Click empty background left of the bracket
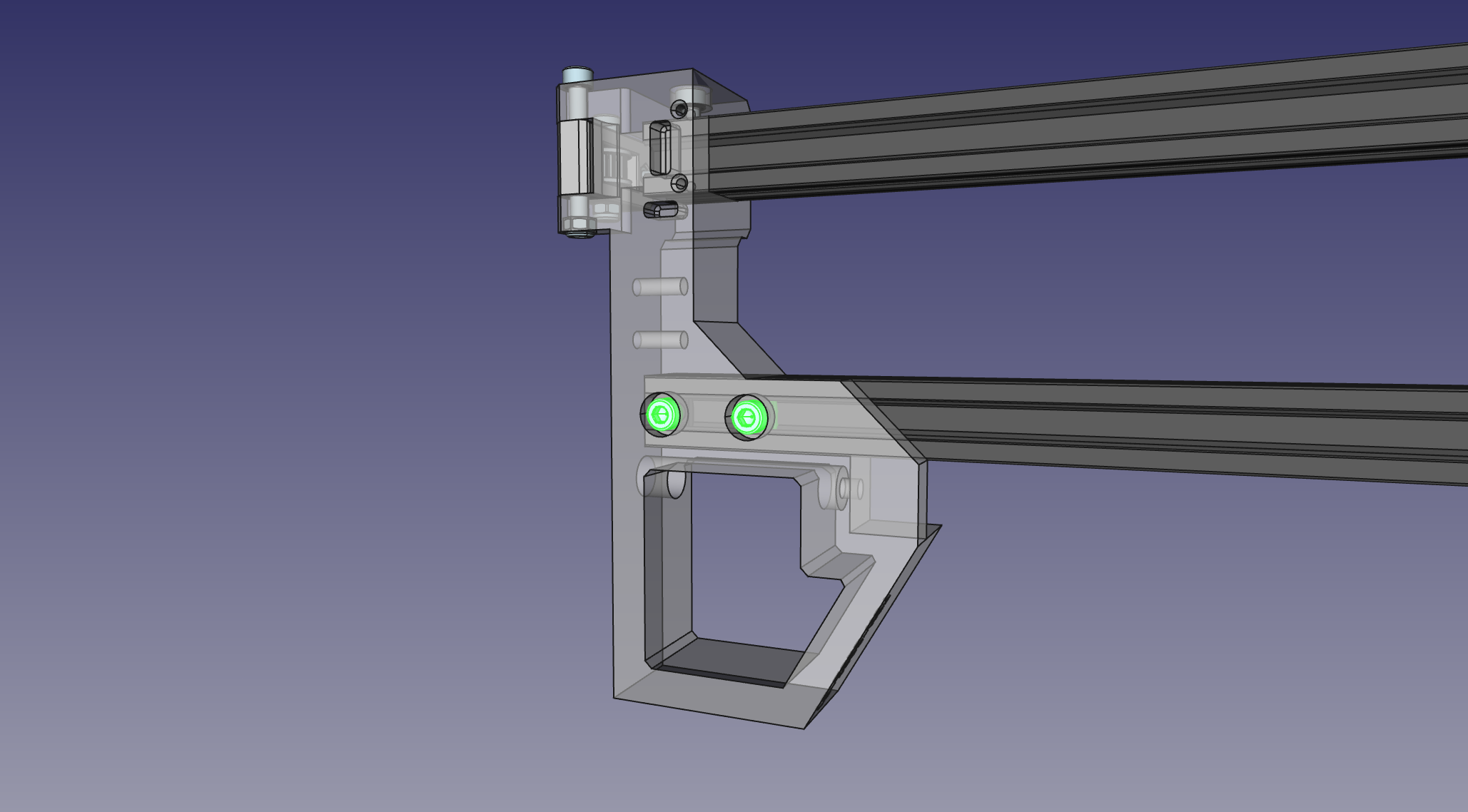 pos(285,428)
